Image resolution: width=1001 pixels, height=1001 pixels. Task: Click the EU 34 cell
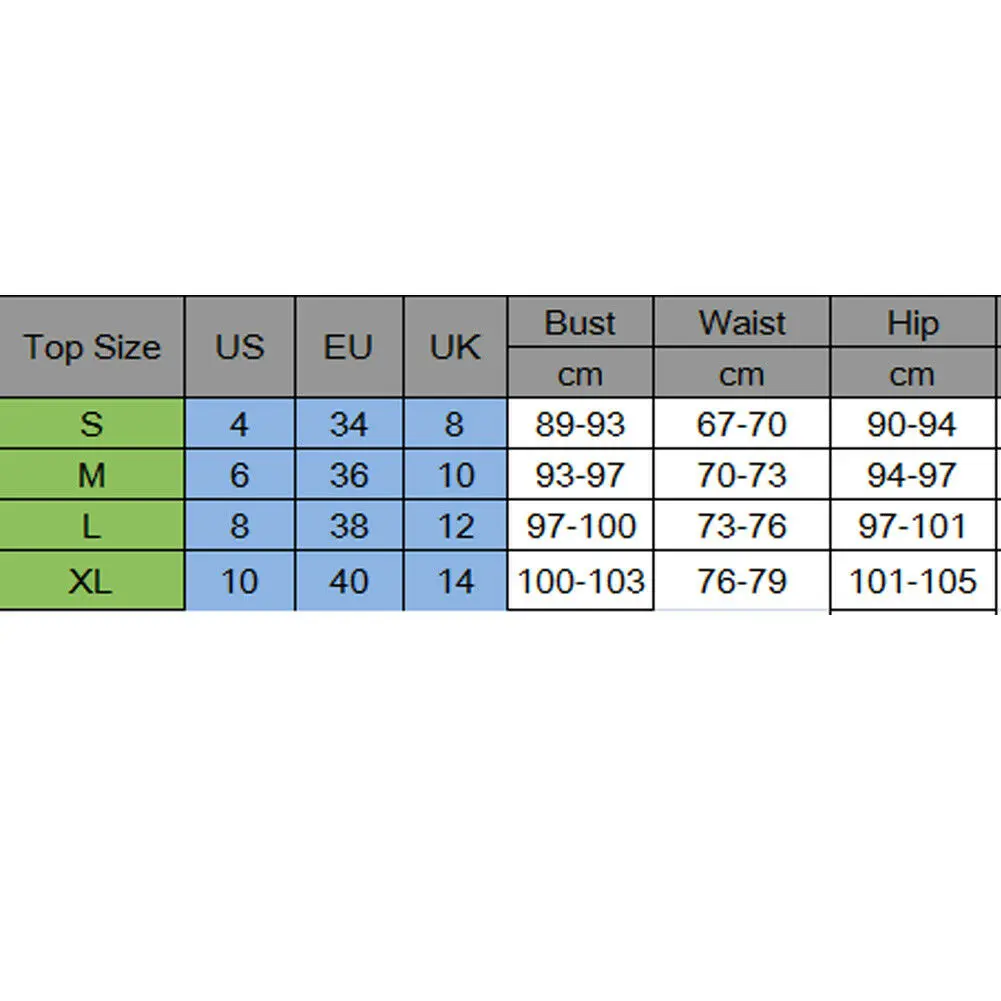[x=349, y=424]
